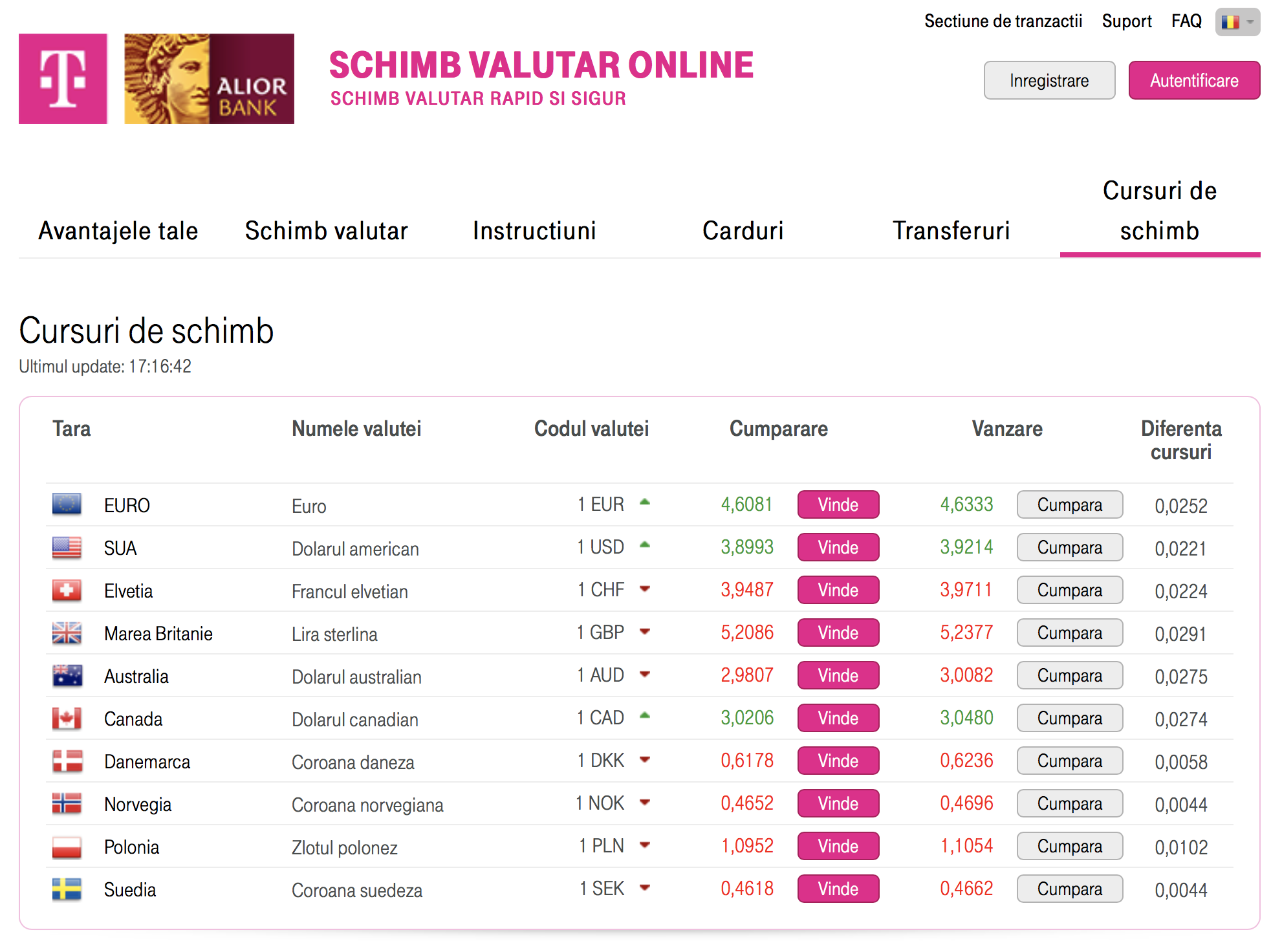Click the Switzerland flag icon

coord(67,590)
